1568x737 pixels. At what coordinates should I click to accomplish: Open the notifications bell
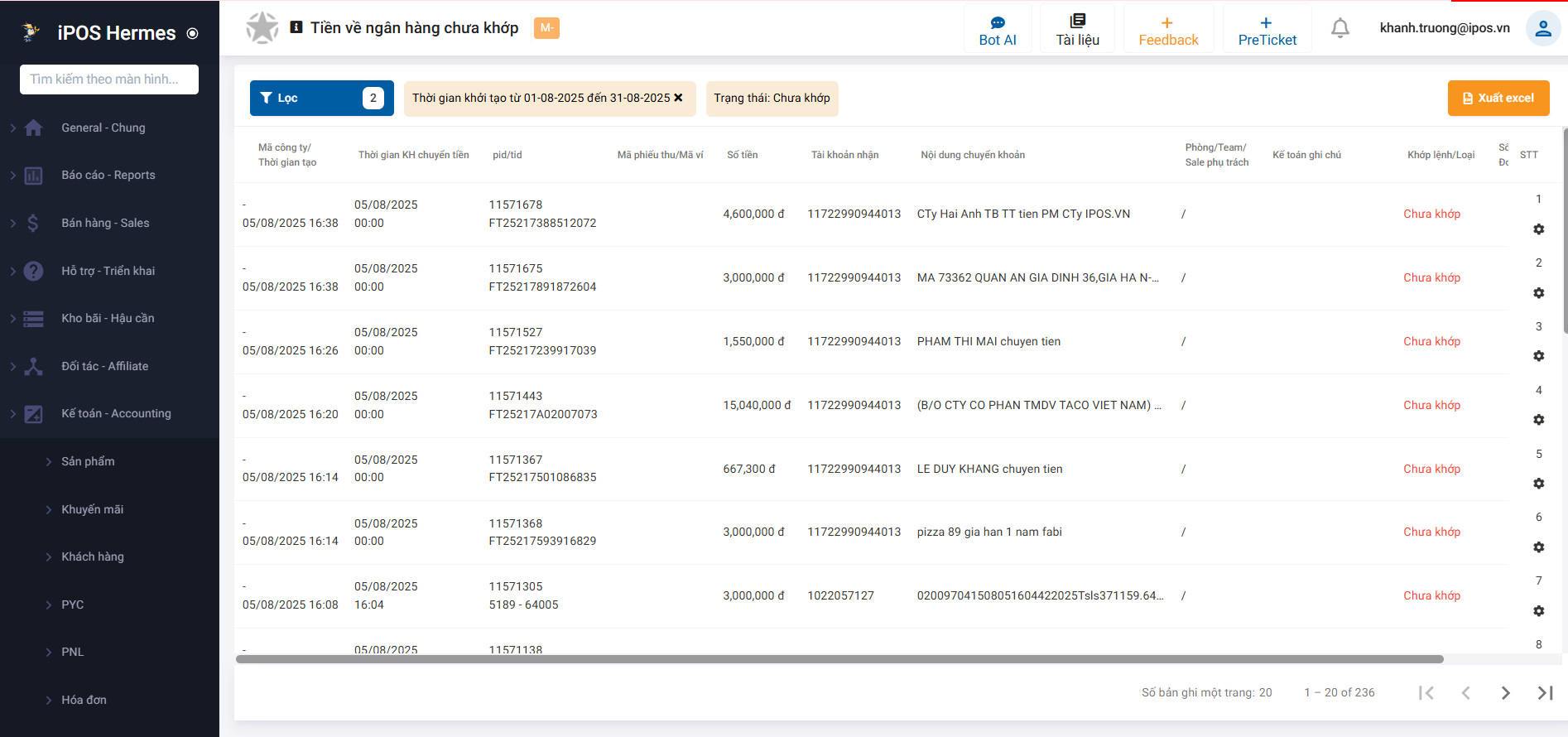[1340, 28]
